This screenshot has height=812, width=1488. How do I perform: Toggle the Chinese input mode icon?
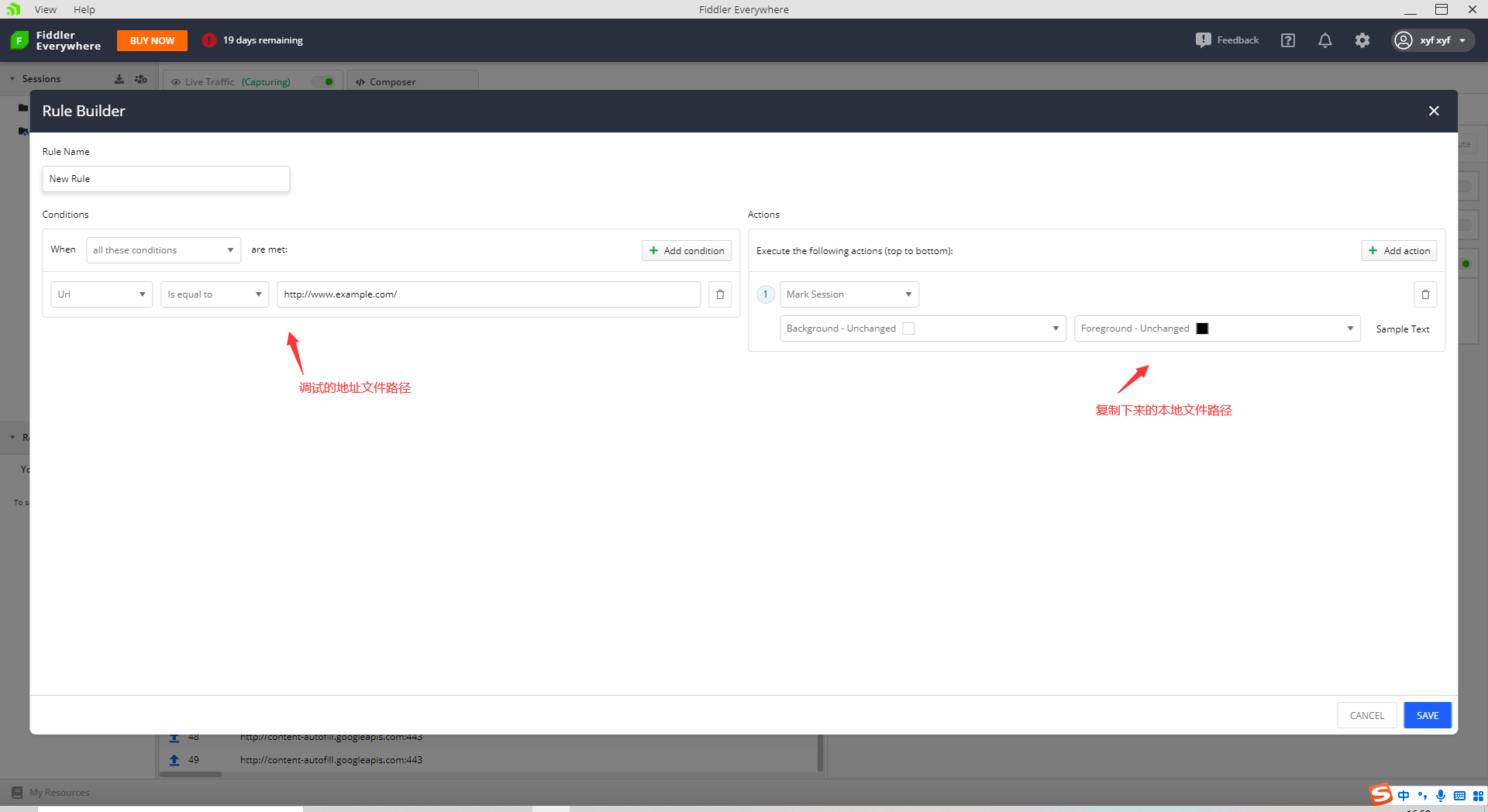[x=1404, y=796]
